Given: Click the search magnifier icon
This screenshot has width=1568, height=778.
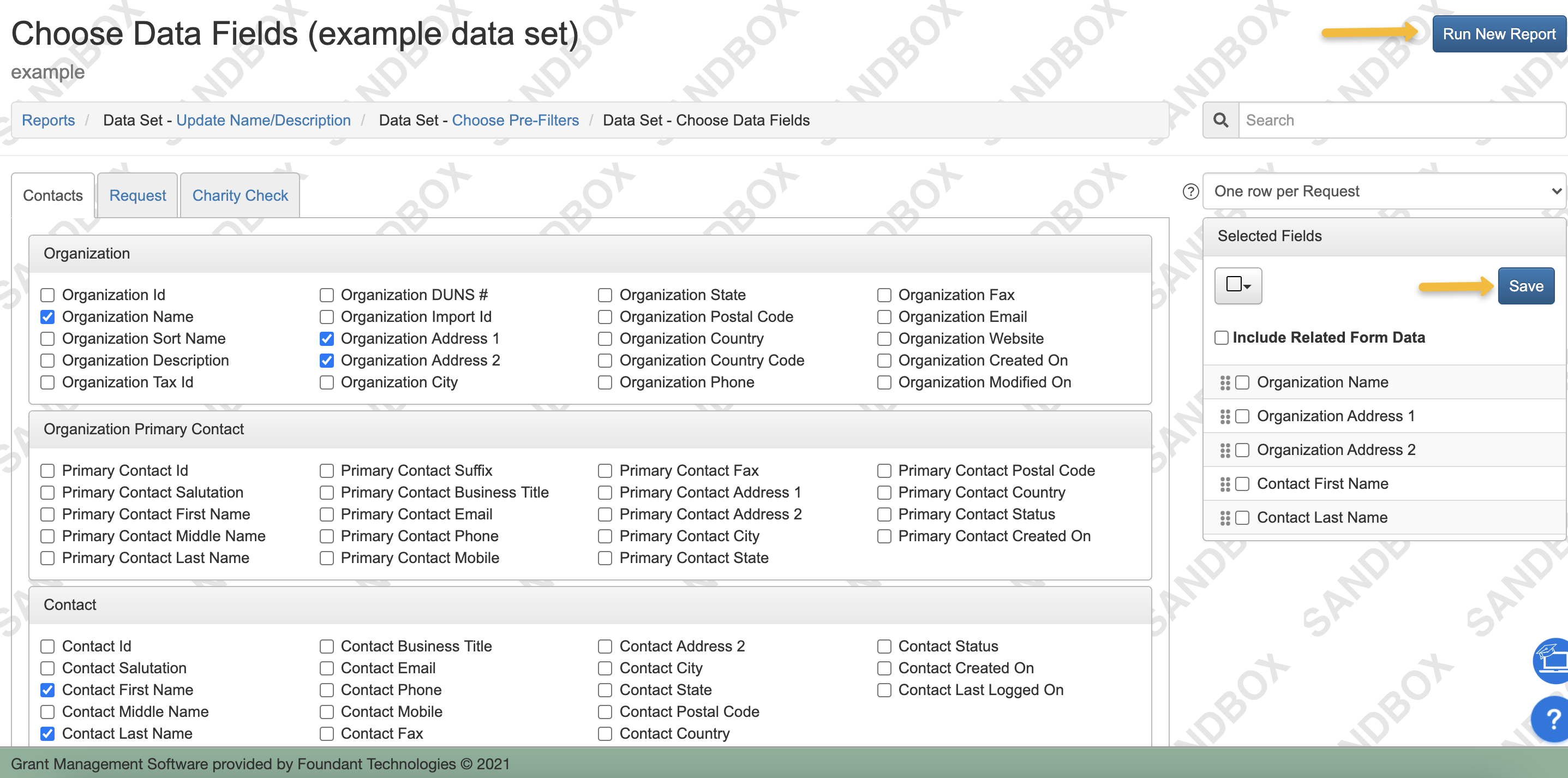Looking at the screenshot, I should coord(1220,120).
